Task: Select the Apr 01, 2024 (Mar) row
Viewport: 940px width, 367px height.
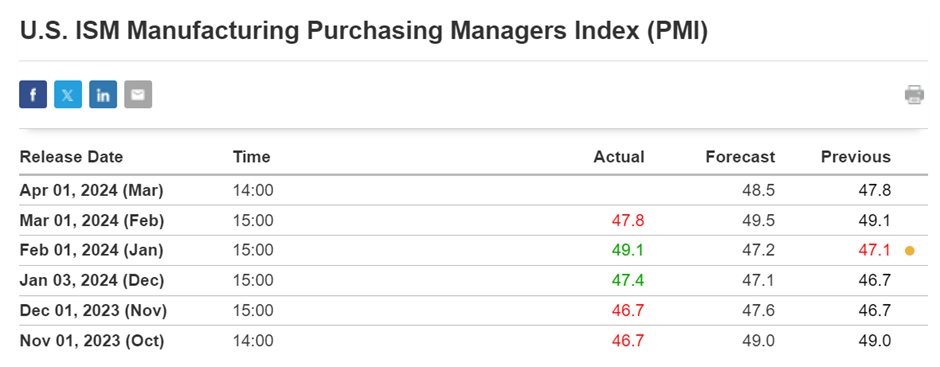Action: pos(470,191)
